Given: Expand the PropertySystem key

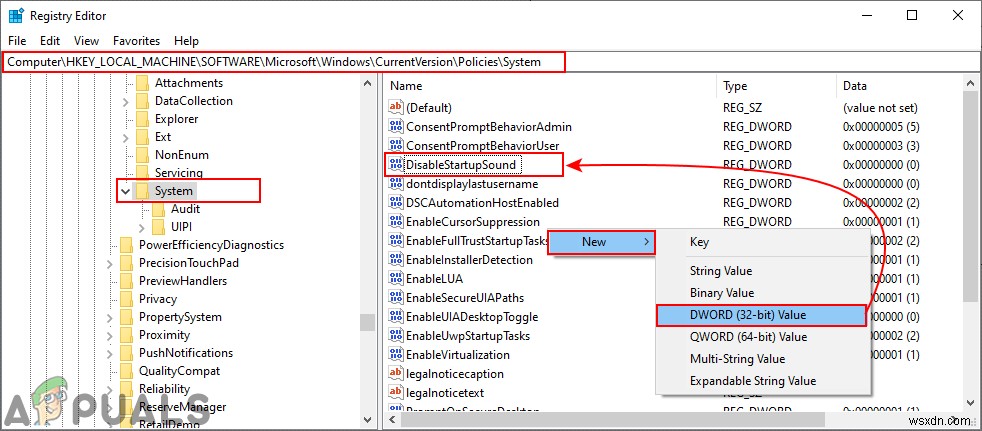Looking at the screenshot, I should 110,317.
